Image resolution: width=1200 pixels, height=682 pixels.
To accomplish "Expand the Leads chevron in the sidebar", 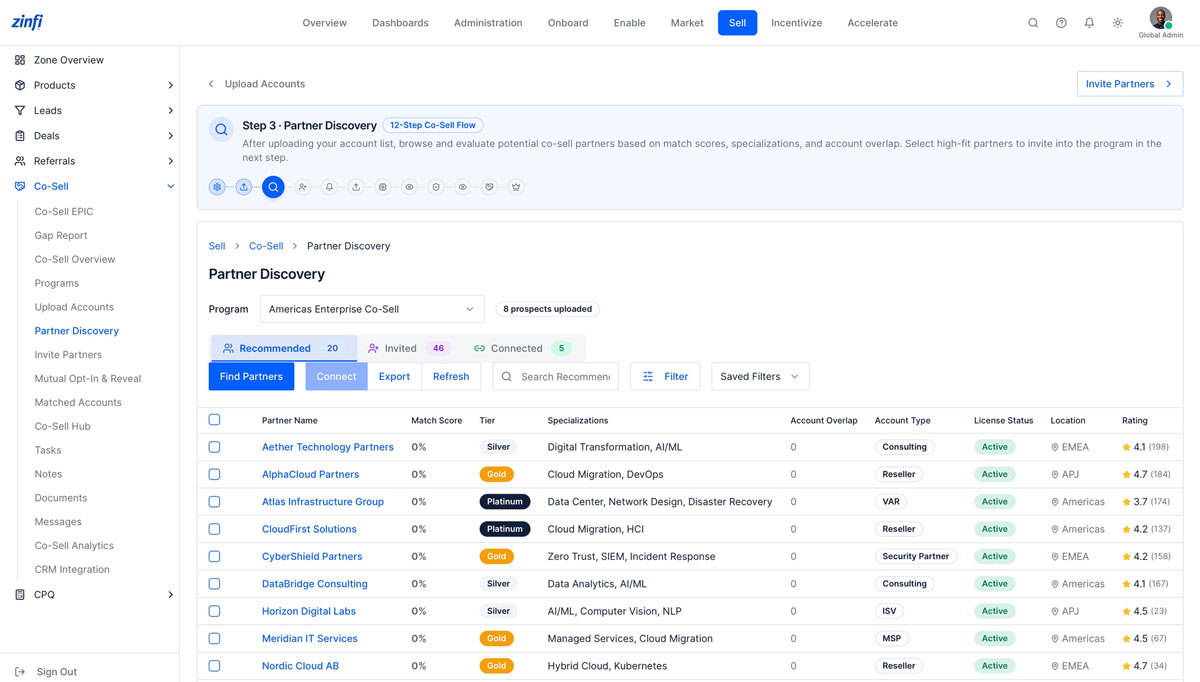I will (x=170, y=110).
